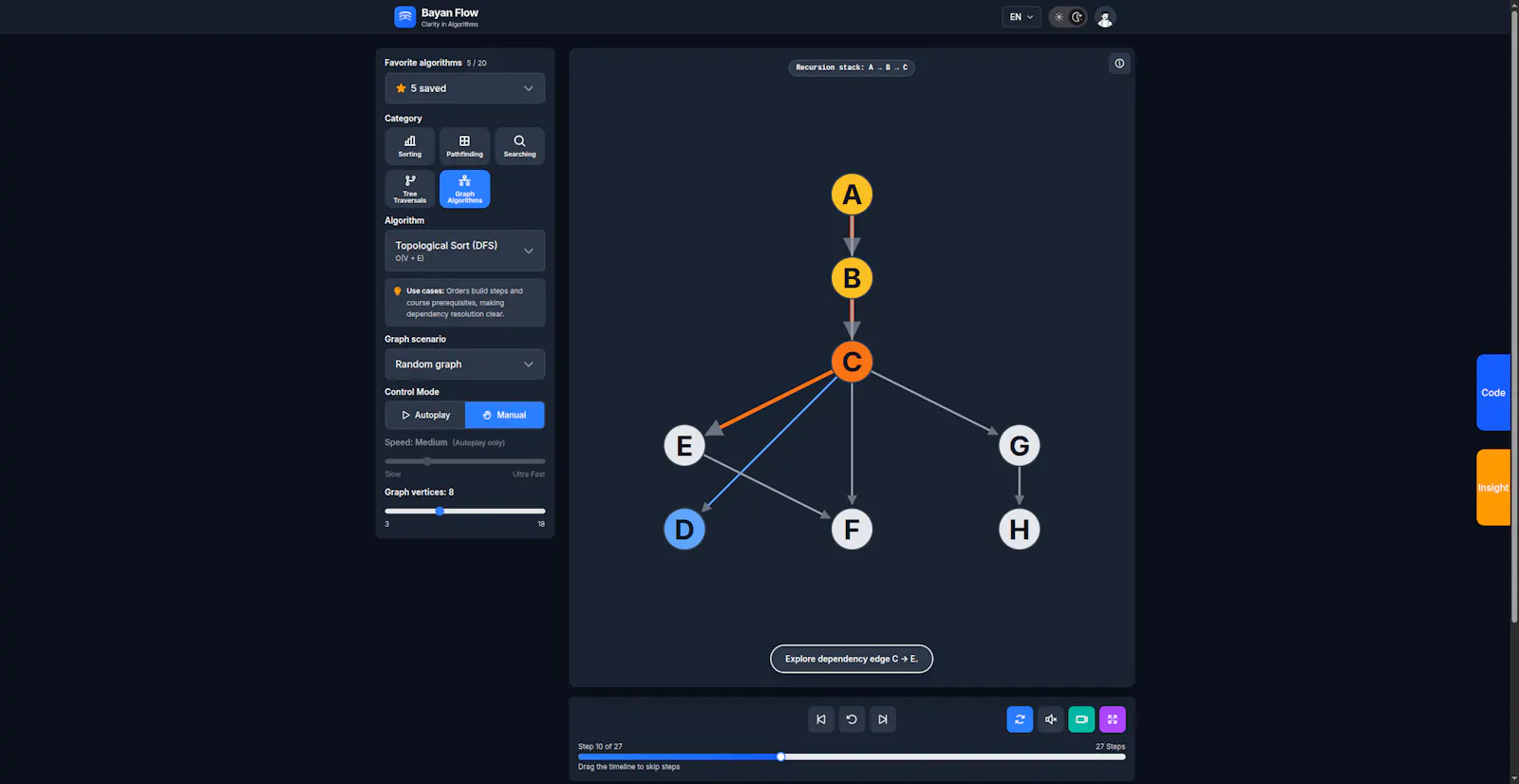This screenshot has width=1519, height=784.
Task: Reset the visualization with restart icon
Action: pos(852,719)
